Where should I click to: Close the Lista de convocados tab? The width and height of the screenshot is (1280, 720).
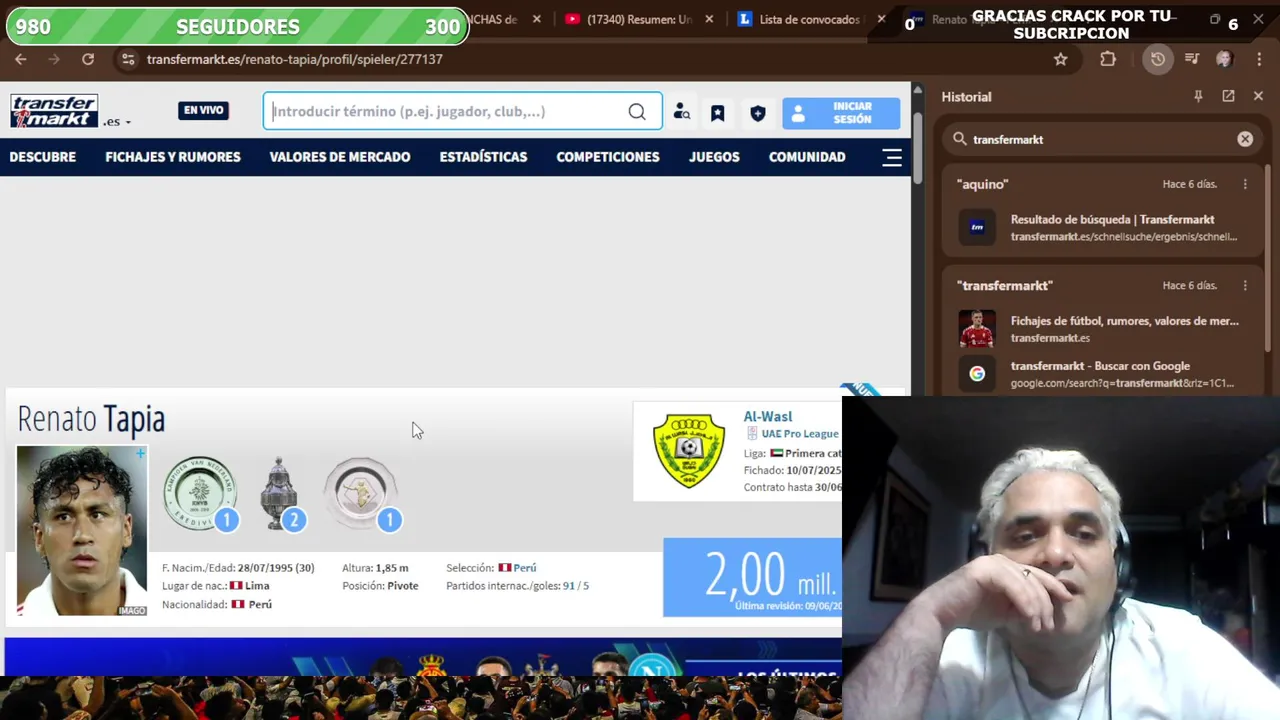[881, 19]
